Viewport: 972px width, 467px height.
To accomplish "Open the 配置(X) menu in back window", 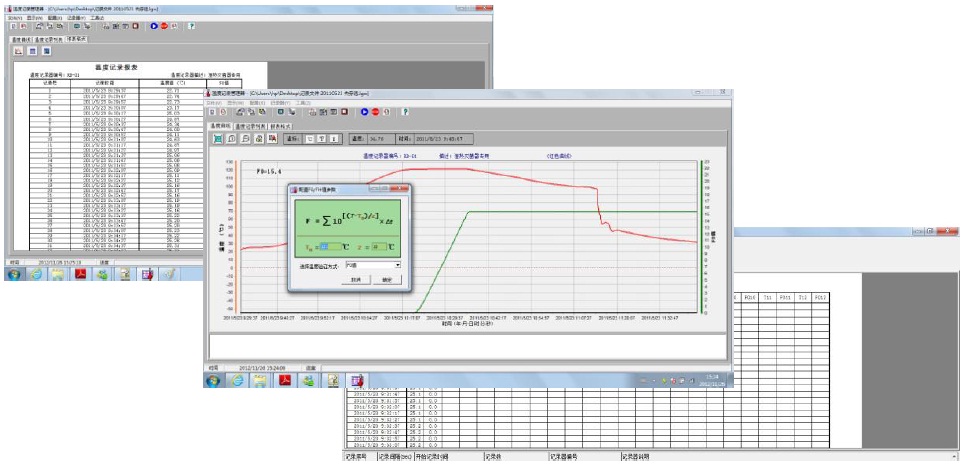I will click(50, 17).
